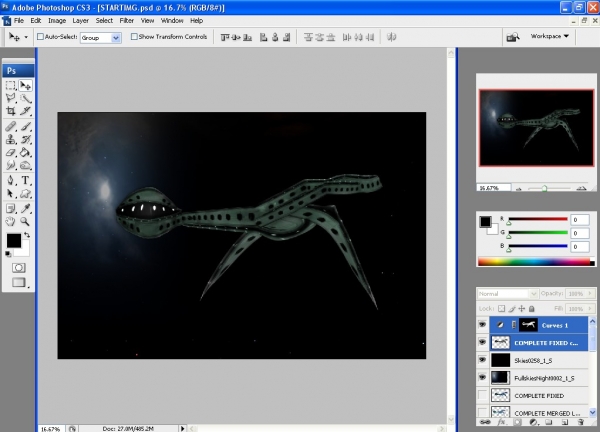The image size is (600, 432).
Task: Select the Magic Wand tool
Action: pyautogui.click(x=25, y=98)
